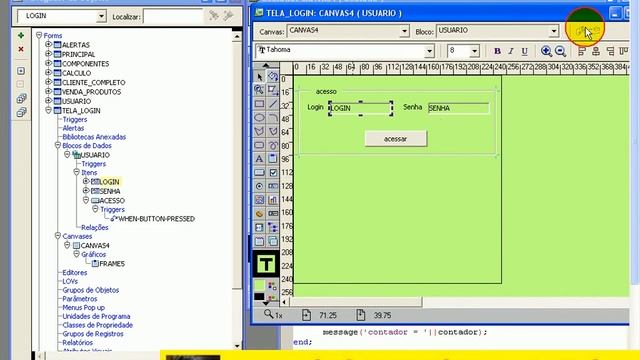Click the red X delete icon
Screen dimensions: 640x360
point(21,49)
